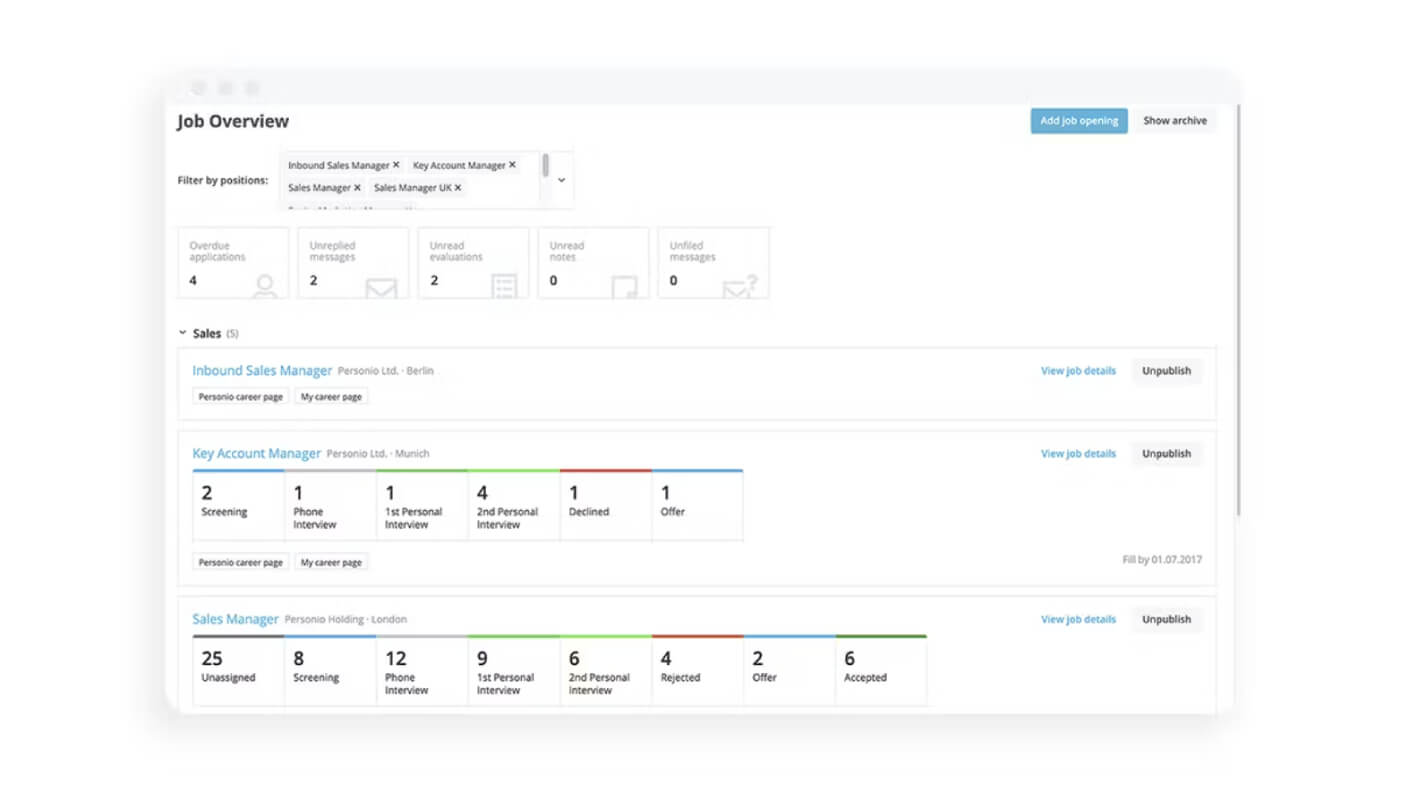Open Inbound Sales Manager job title
This screenshot has height=800, width=1409.
coord(262,370)
